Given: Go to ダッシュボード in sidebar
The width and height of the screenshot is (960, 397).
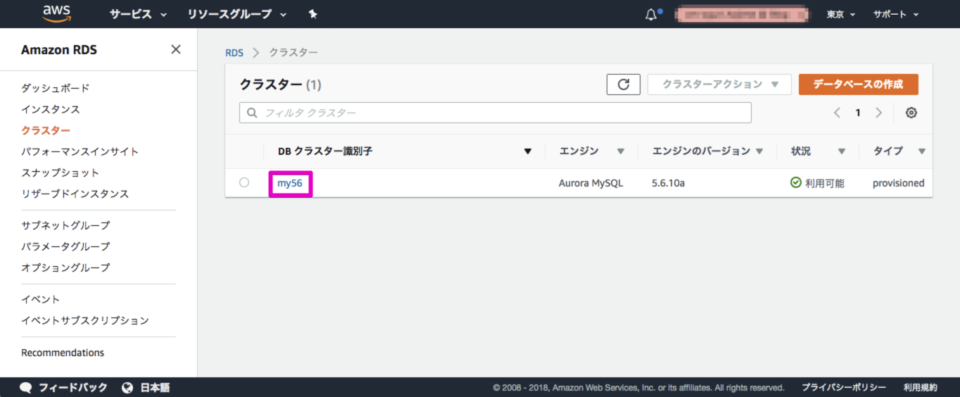Looking at the screenshot, I should (x=55, y=88).
